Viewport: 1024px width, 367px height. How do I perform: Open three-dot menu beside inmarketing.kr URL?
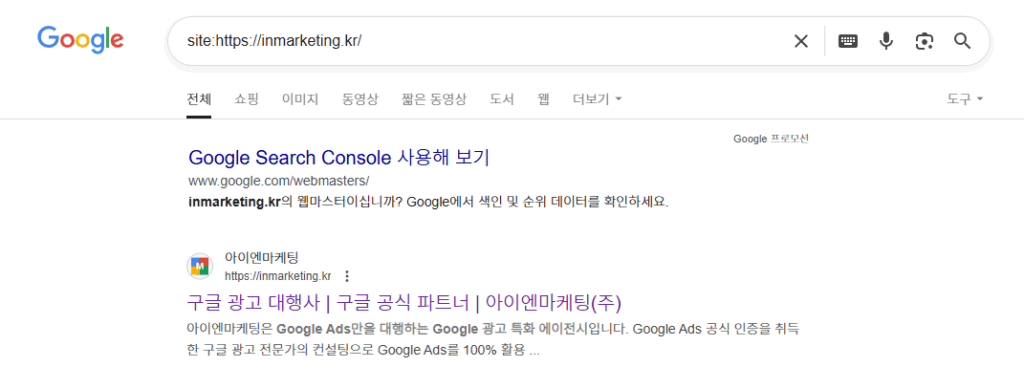click(x=347, y=276)
